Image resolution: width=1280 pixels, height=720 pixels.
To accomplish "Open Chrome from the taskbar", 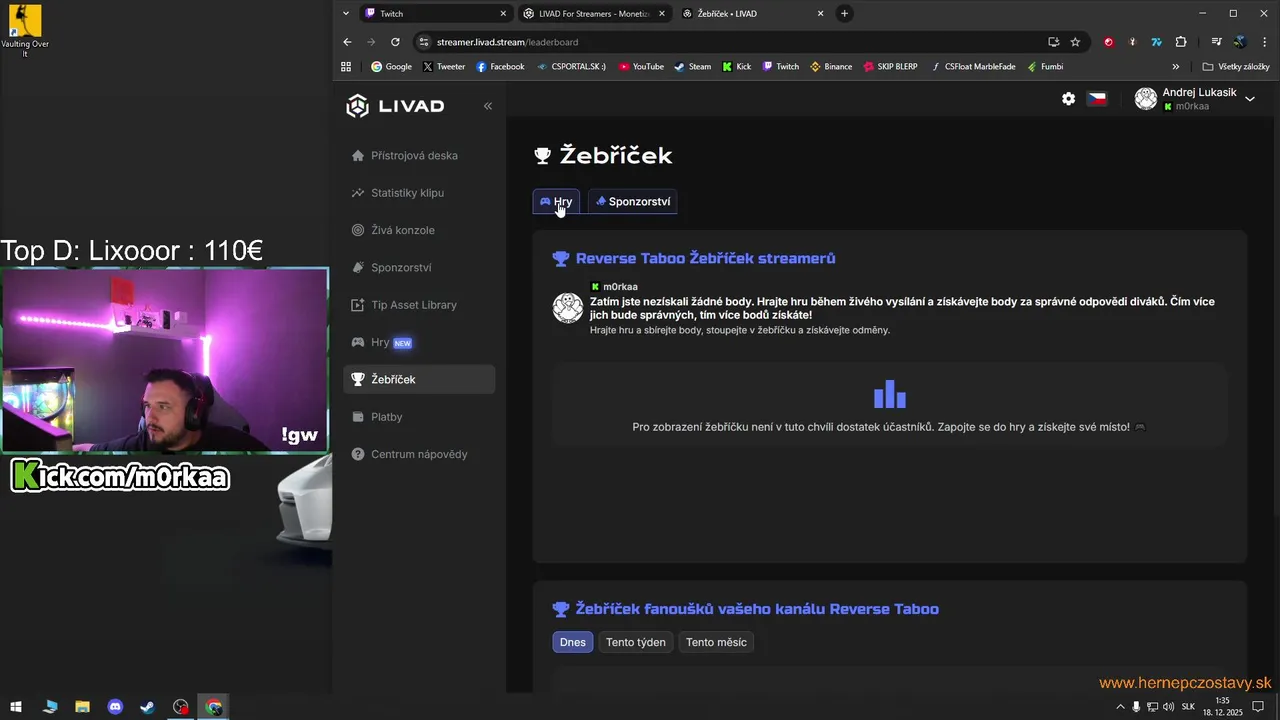I will 213,707.
